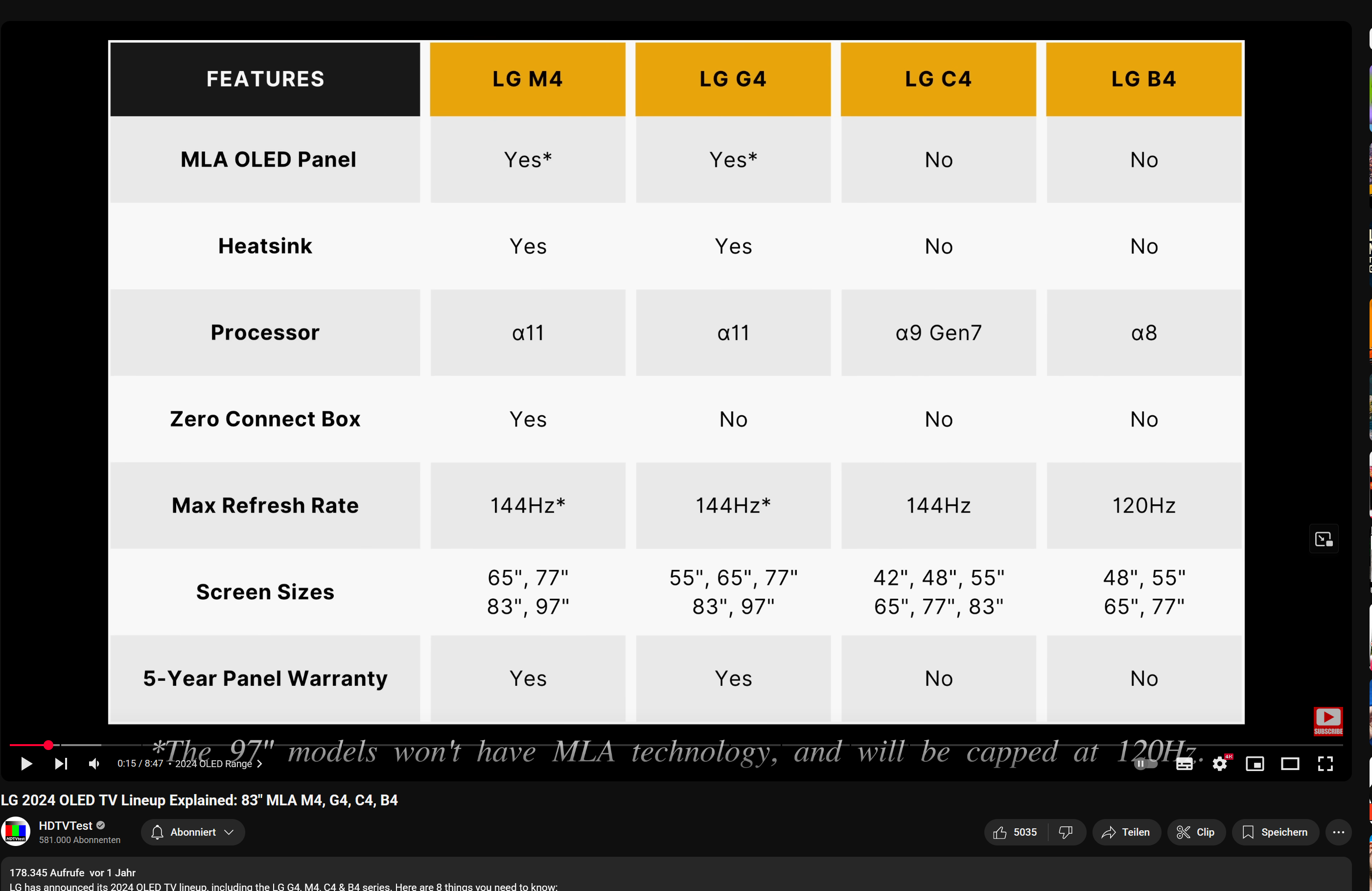Enter fullscreen mode
This screenshot has height=891, width=1372.
coord(1325,764)
